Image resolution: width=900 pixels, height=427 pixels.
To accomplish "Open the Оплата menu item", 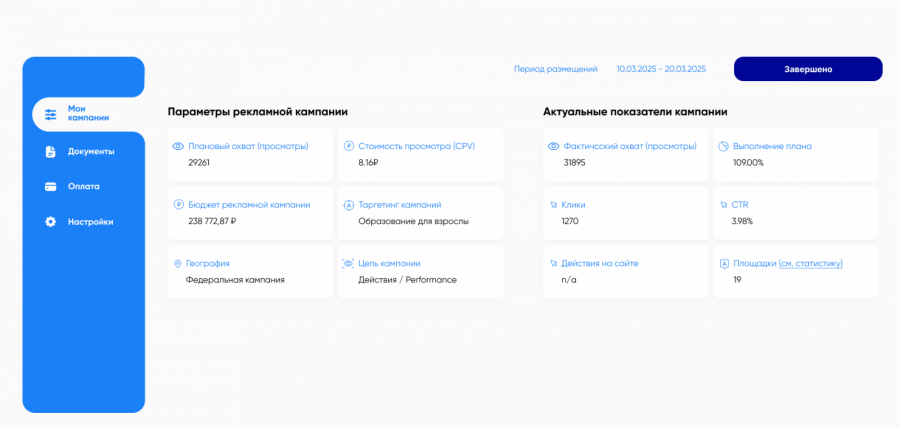I will coord(83,186).
